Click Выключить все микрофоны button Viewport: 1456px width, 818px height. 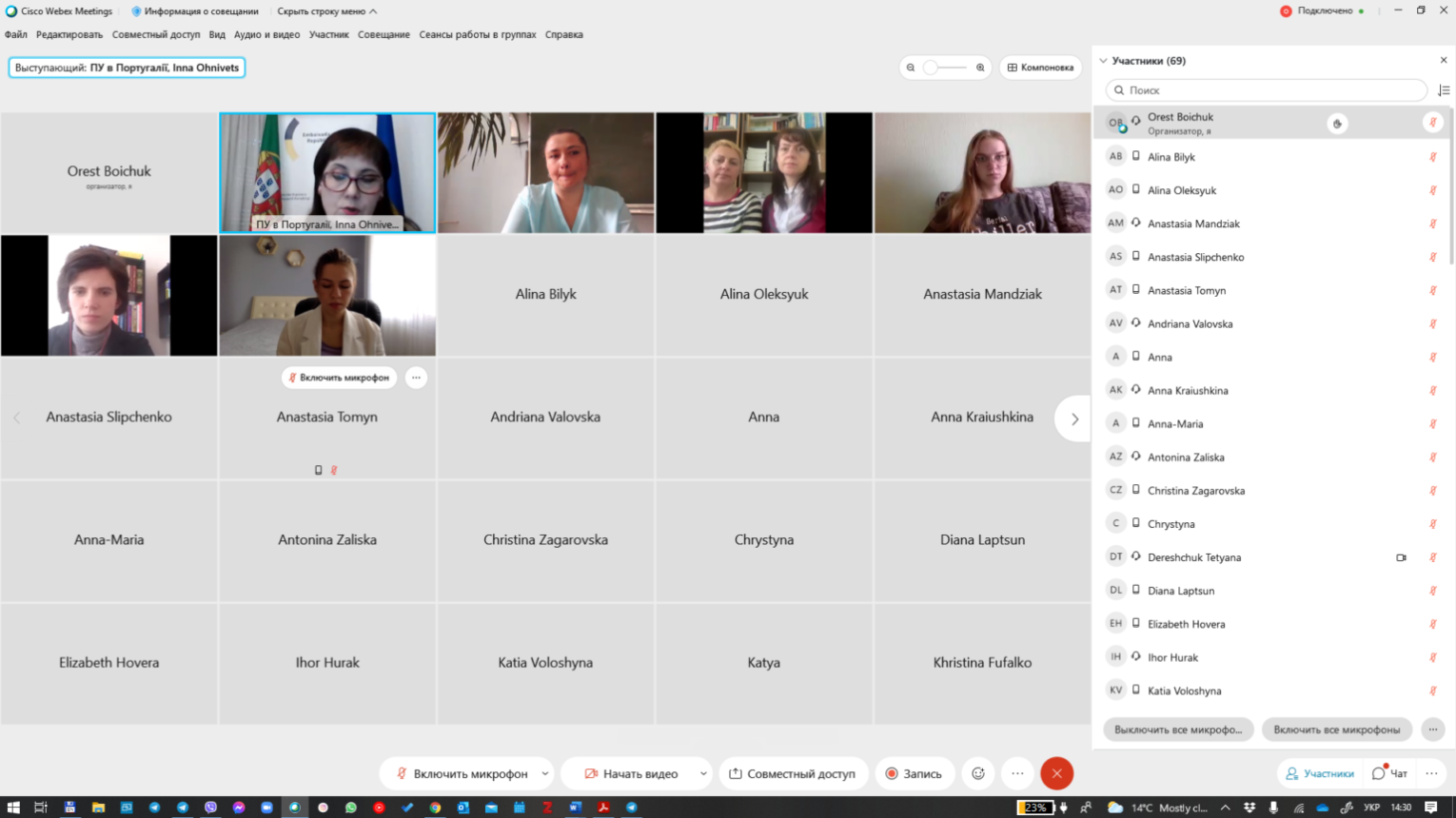[1178, 730]
